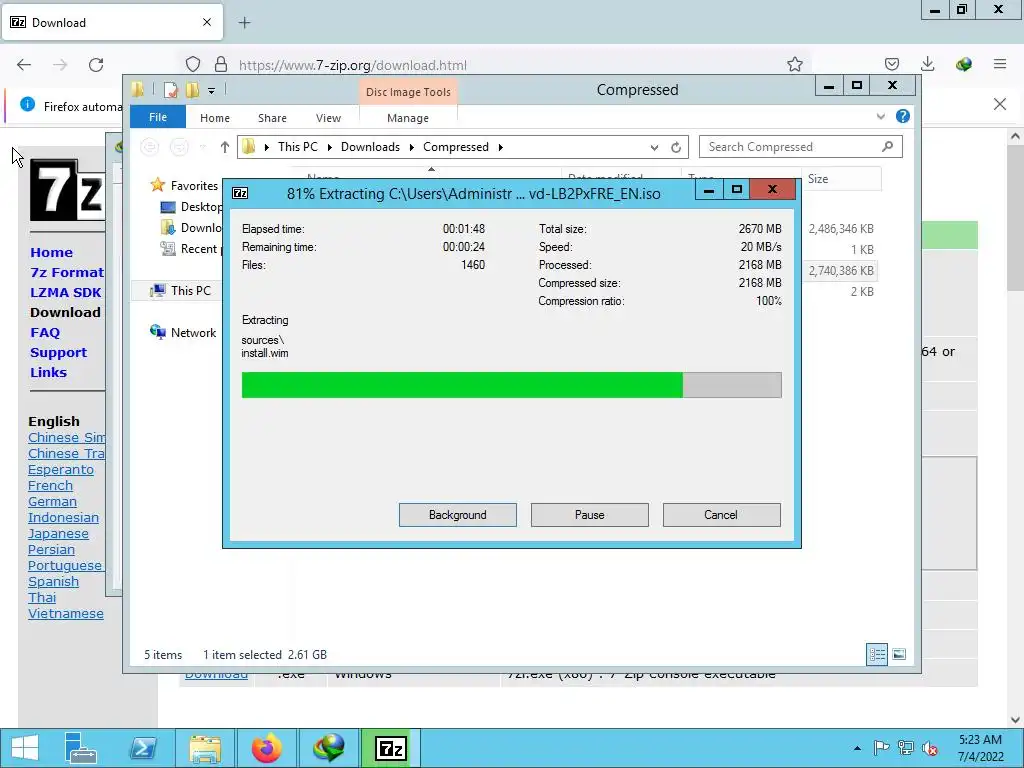Show hidden system tray icons

click(x=857, y=748)
